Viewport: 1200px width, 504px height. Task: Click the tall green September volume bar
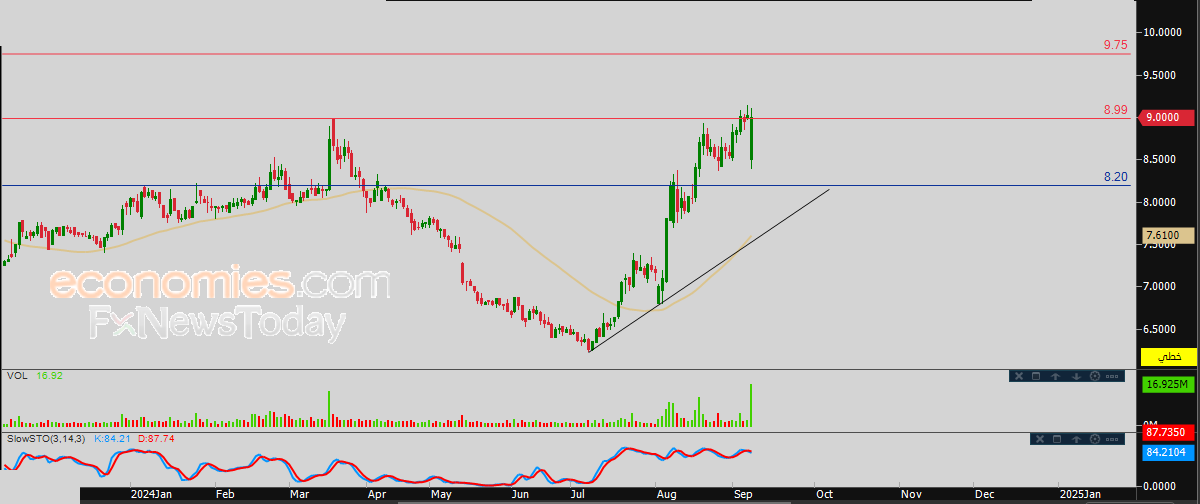pos(751,405)
